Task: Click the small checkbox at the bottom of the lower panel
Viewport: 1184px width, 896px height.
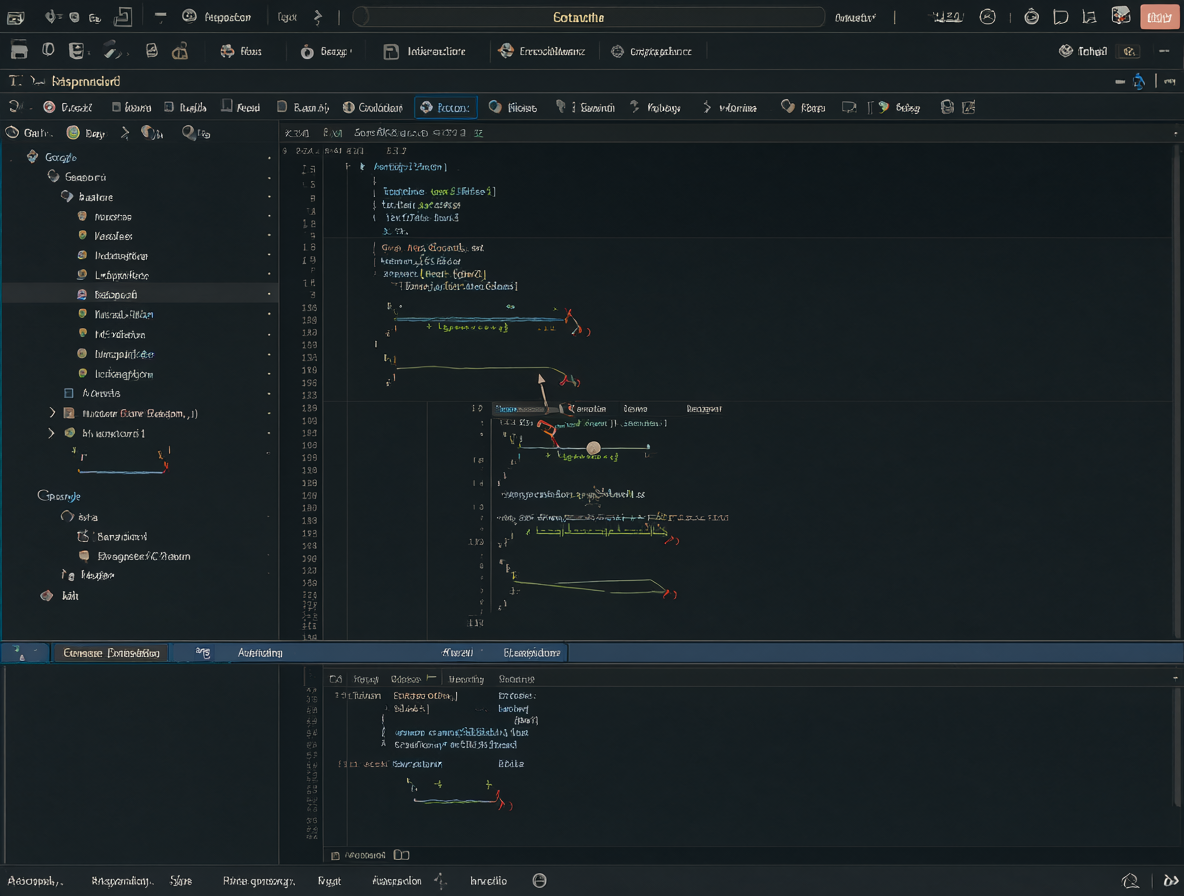Action: click(x=335, y=855)
